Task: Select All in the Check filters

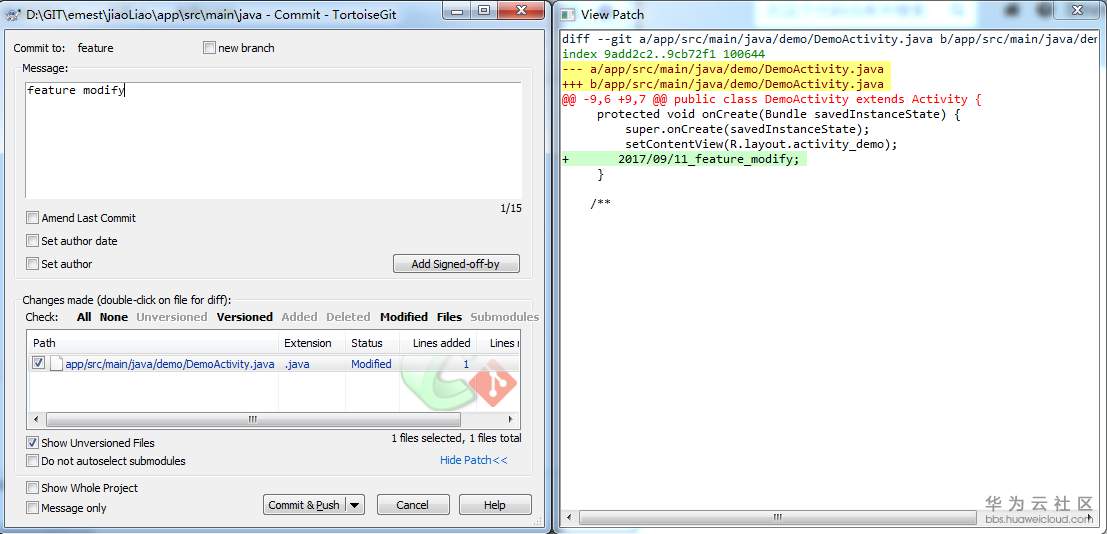Action: [84, 317]
